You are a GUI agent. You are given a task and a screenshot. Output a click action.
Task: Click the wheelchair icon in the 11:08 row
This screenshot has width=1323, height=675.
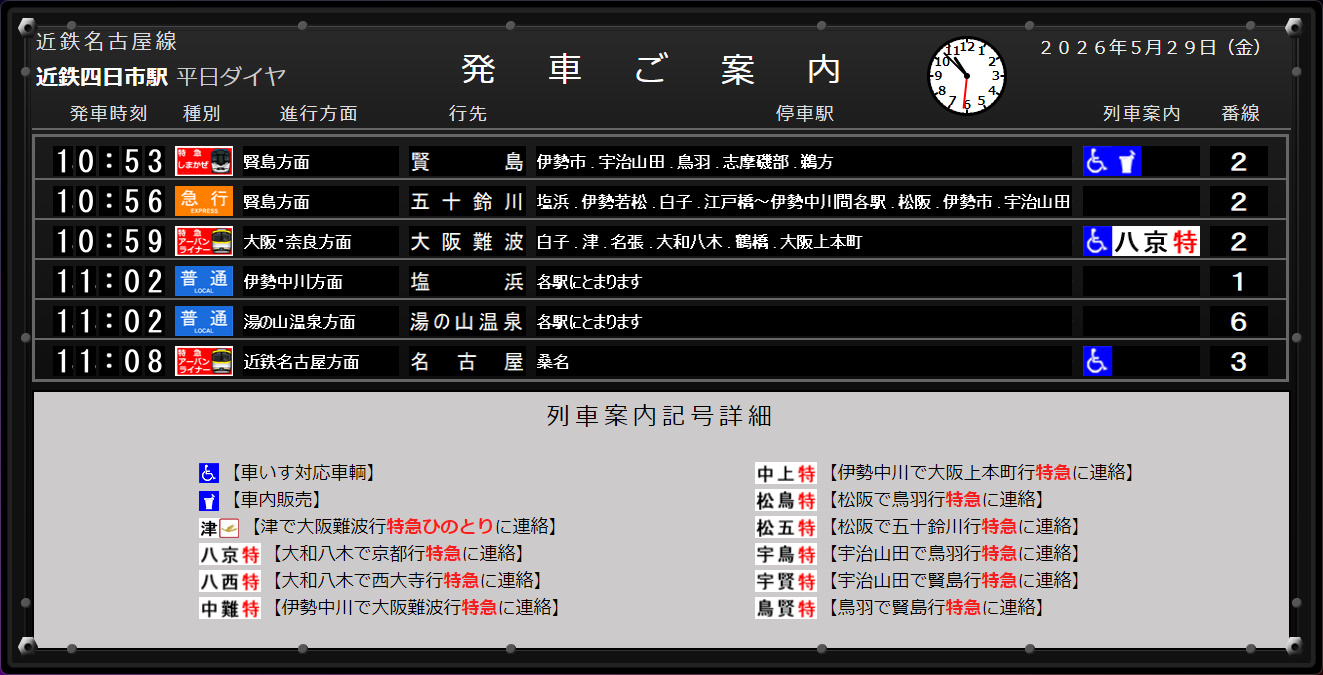tap(1098, 361)
